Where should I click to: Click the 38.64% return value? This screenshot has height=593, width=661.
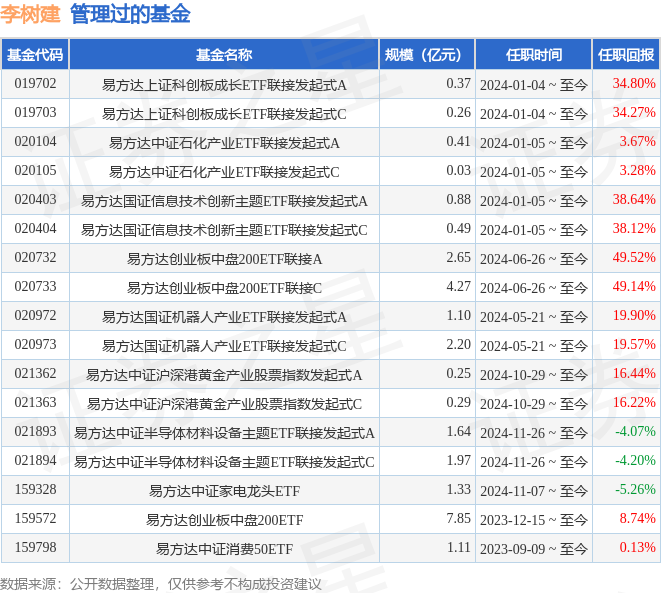634,199
